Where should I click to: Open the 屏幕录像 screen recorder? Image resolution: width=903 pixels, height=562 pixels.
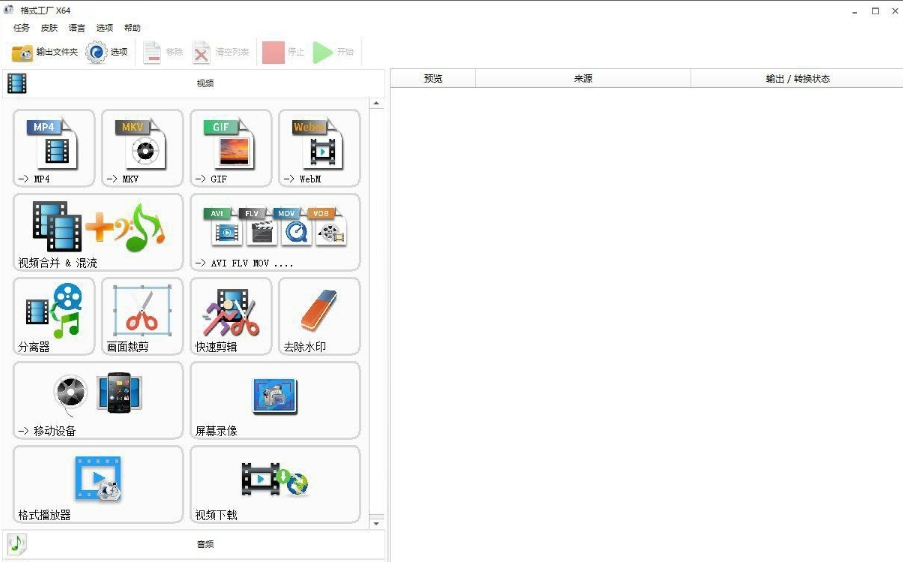tap(275, 400)
